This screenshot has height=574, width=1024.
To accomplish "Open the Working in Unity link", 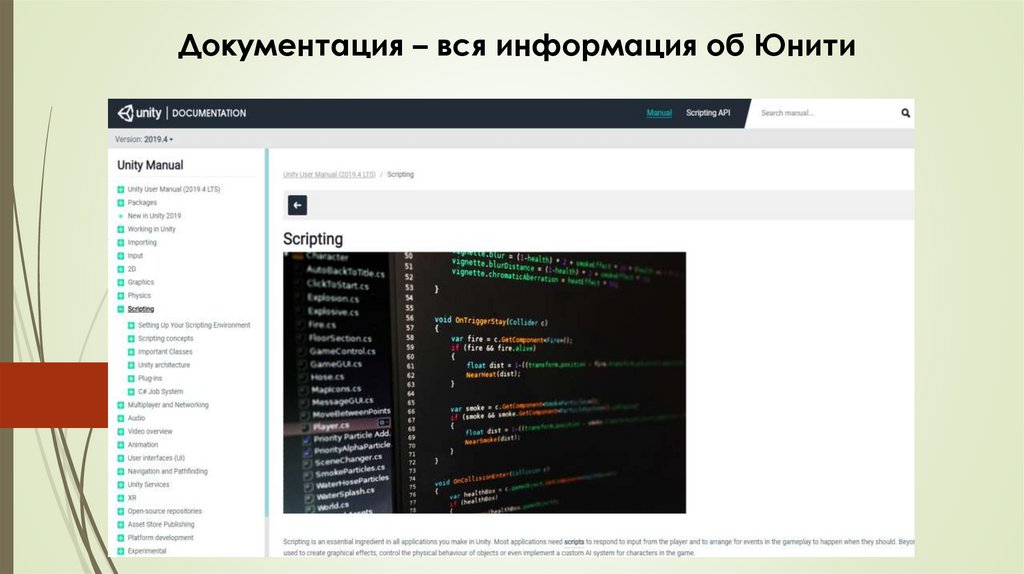I will 152,229.
